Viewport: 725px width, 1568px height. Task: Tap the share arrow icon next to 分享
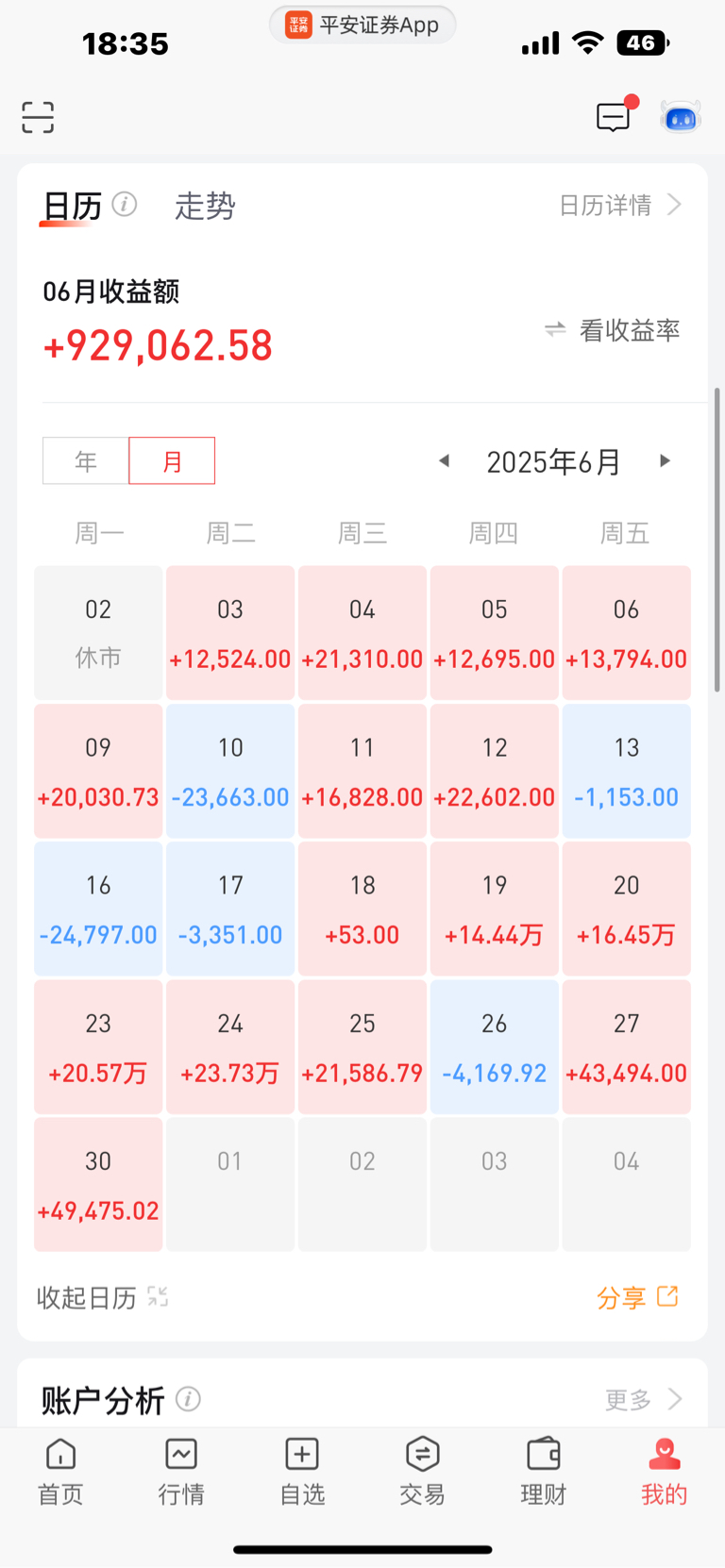(x=667, y=1296)
